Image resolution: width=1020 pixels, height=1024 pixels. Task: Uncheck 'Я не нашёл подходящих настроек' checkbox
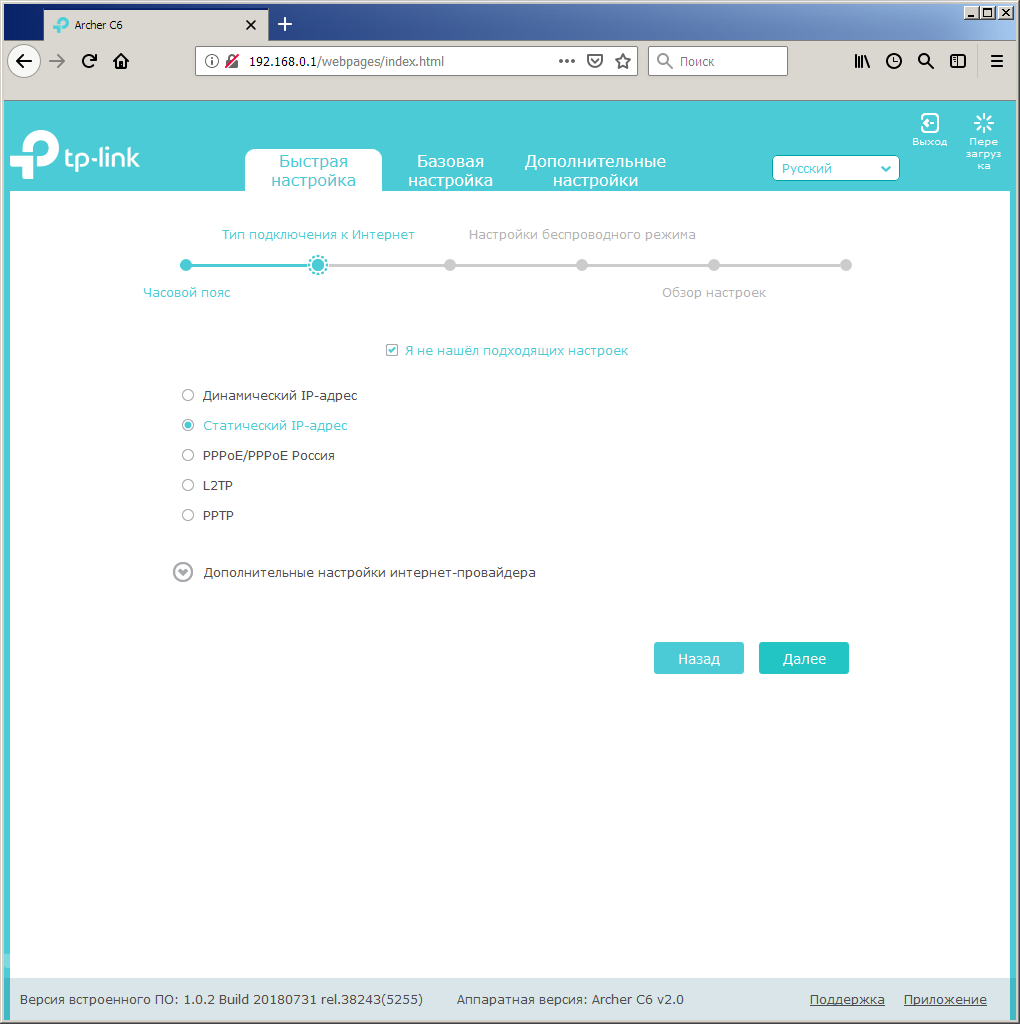(x=392, y=351)
